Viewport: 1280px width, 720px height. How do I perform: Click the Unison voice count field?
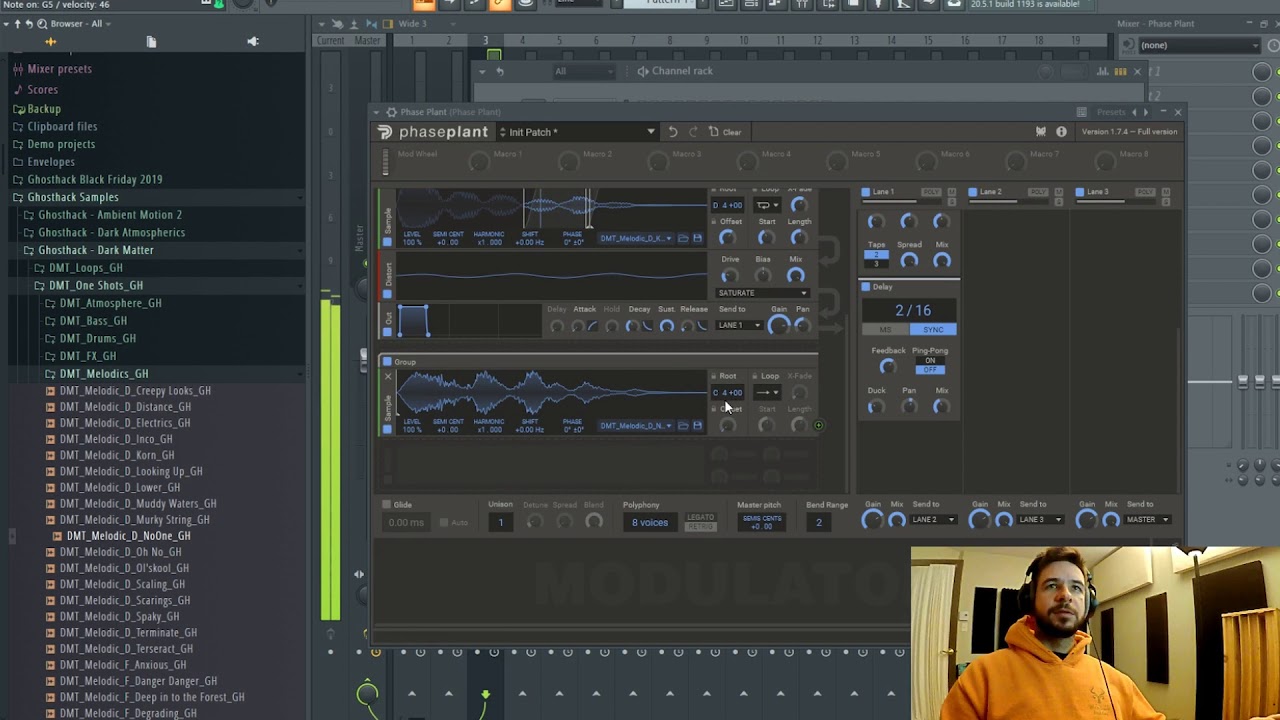(x=501, y=522)
